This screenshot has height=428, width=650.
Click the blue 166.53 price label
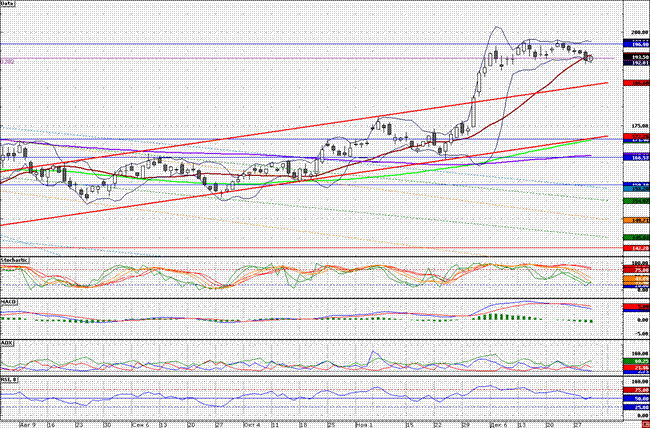(637, 158)
